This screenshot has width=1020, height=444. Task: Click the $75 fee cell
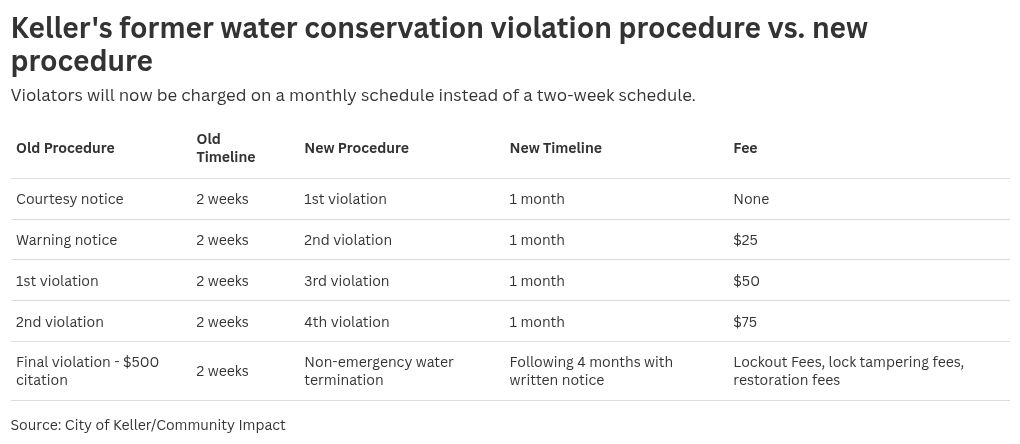pyautogui.click(x=745, y=322)
